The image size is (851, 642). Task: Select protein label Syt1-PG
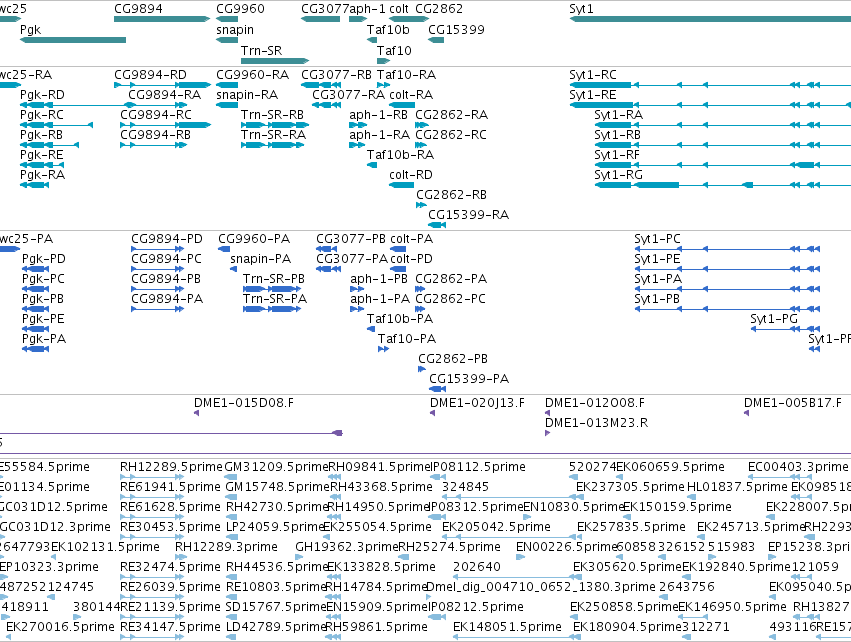tap(773, 319)
